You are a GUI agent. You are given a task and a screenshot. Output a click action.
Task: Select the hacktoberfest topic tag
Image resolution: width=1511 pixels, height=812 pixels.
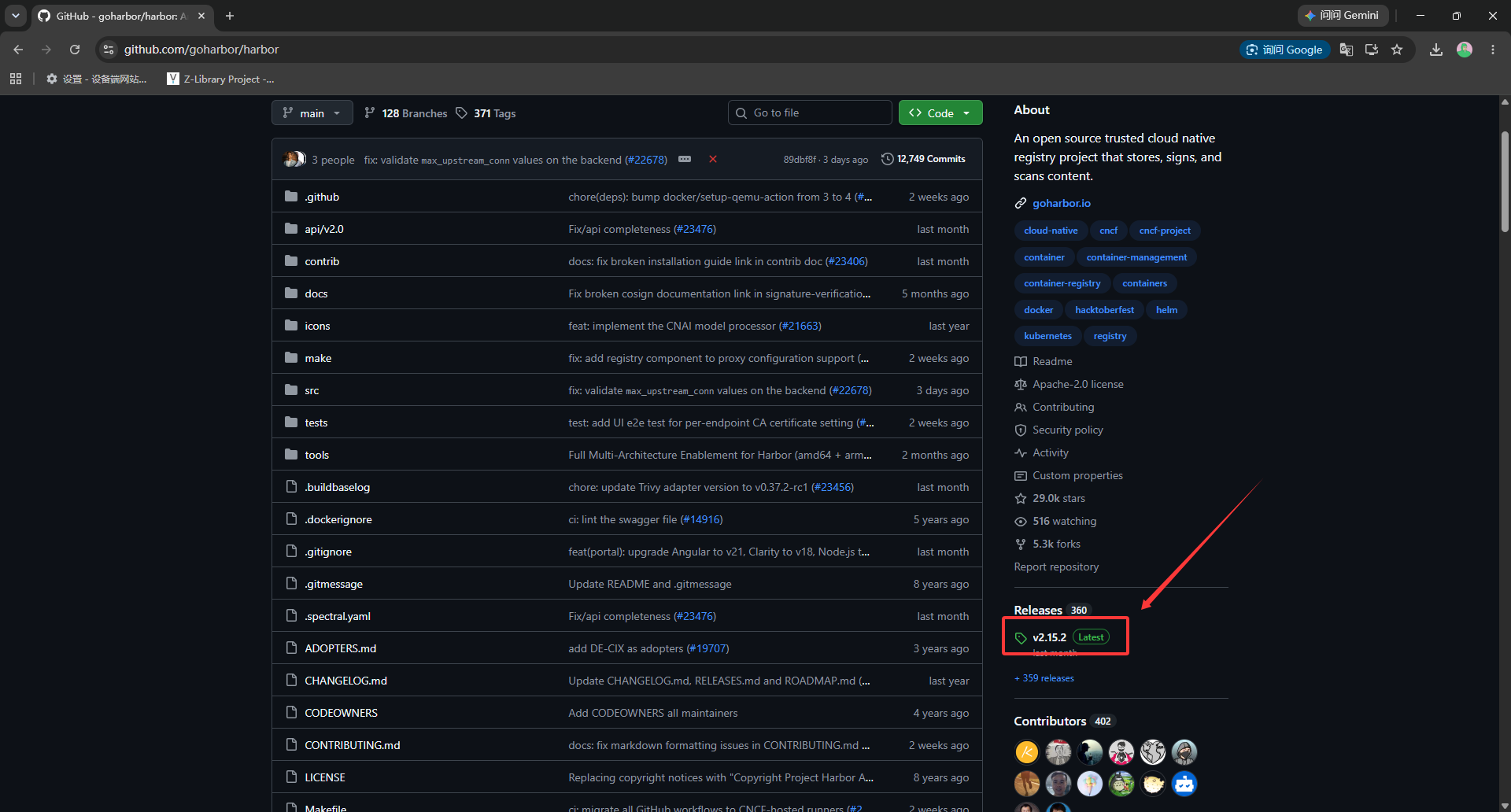1104,310
